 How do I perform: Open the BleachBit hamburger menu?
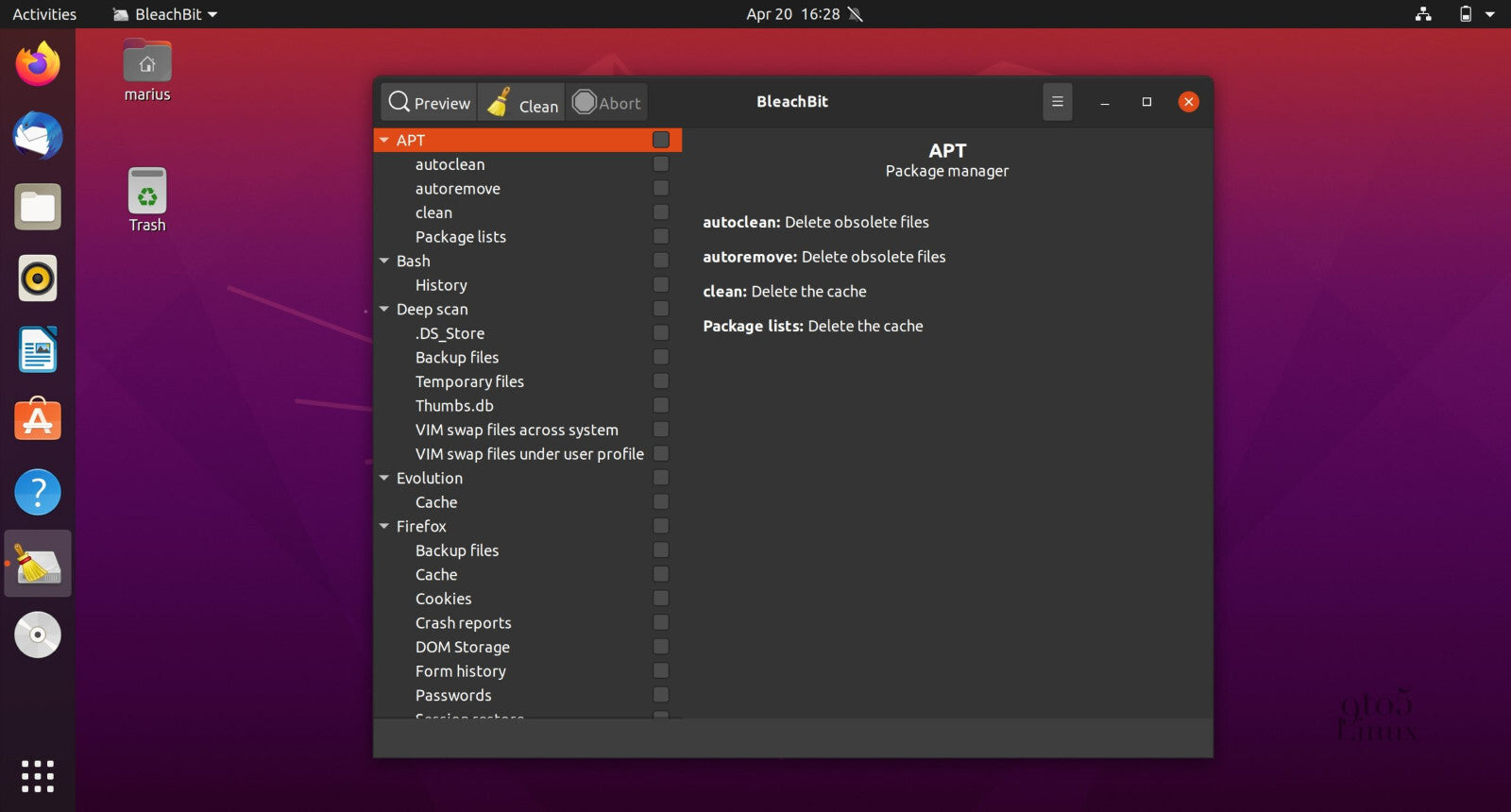(1058, 102)
